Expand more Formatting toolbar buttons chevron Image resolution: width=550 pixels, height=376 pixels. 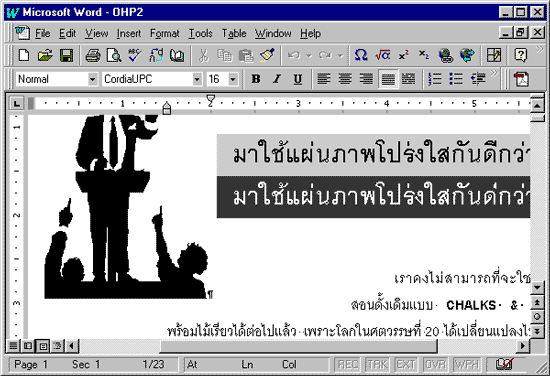click(x=494, y=73)
